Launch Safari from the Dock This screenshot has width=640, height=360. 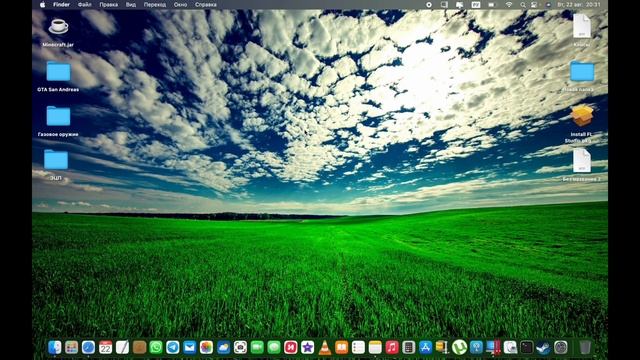pyautogui.click(x=88, y=347)
